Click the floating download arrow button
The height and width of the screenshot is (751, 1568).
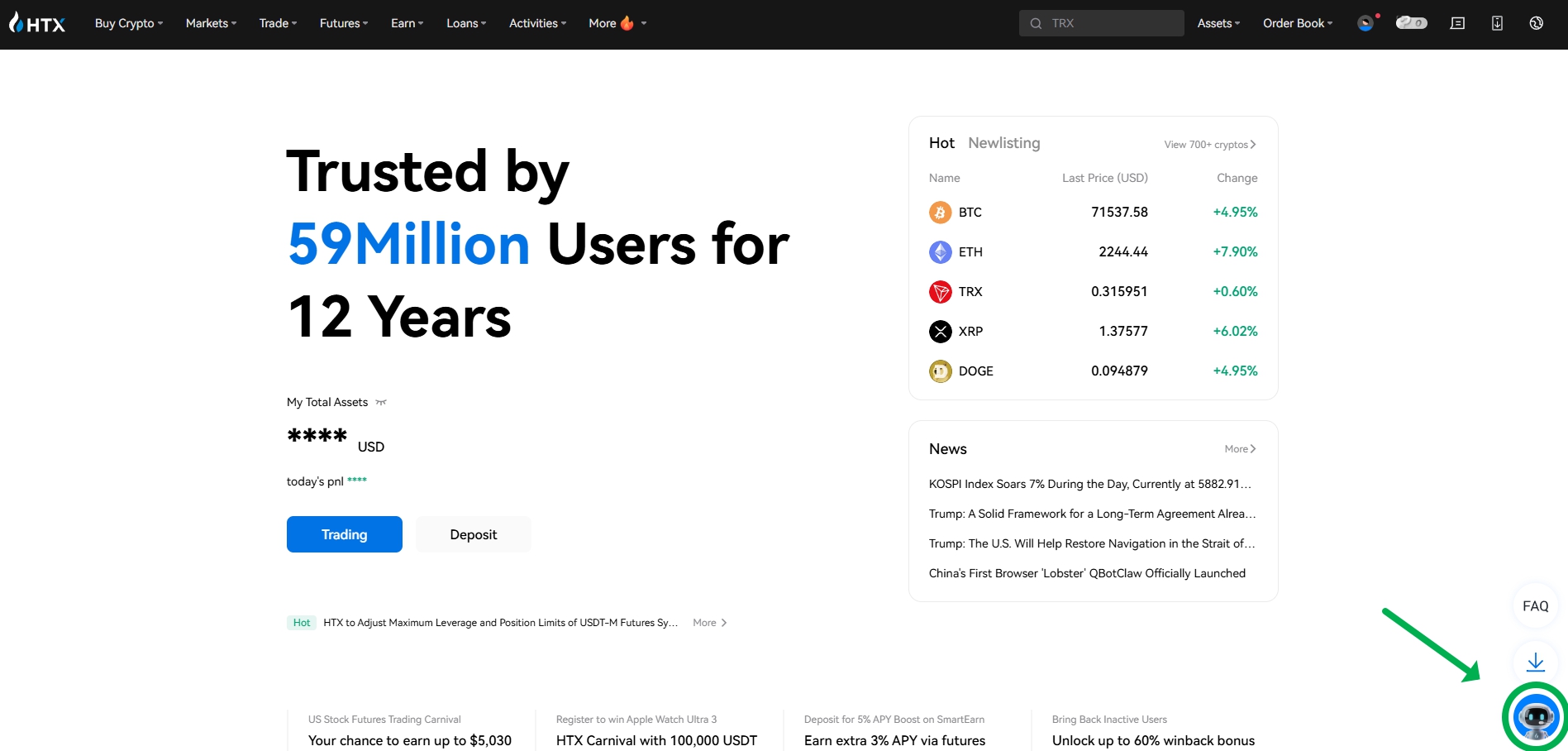click(1536, 663)
